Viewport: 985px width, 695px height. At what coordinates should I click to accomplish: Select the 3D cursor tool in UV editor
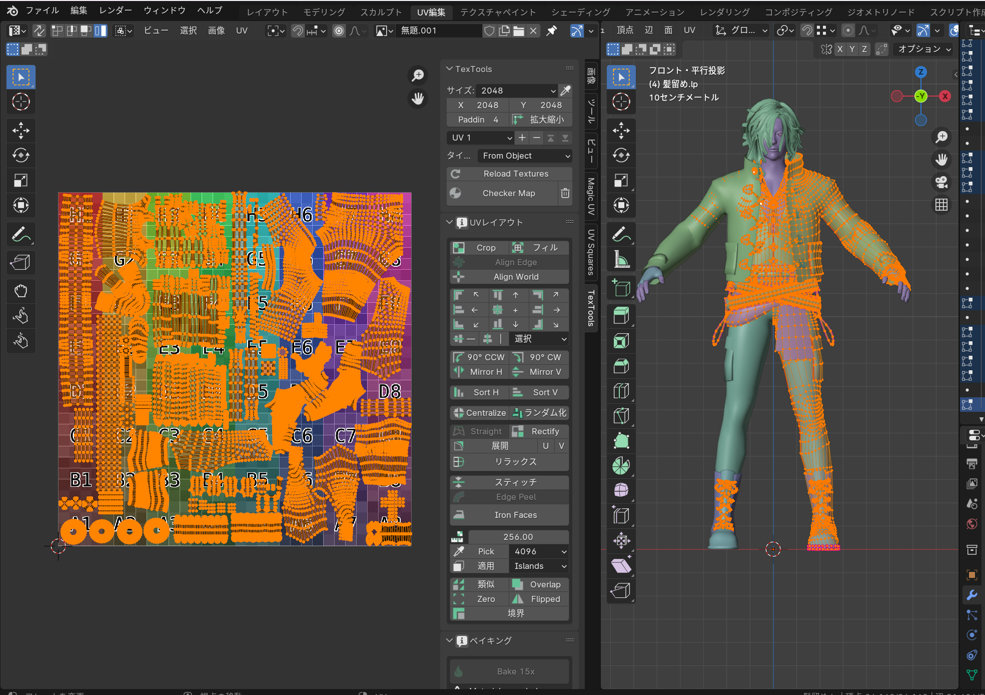[21, 101]
